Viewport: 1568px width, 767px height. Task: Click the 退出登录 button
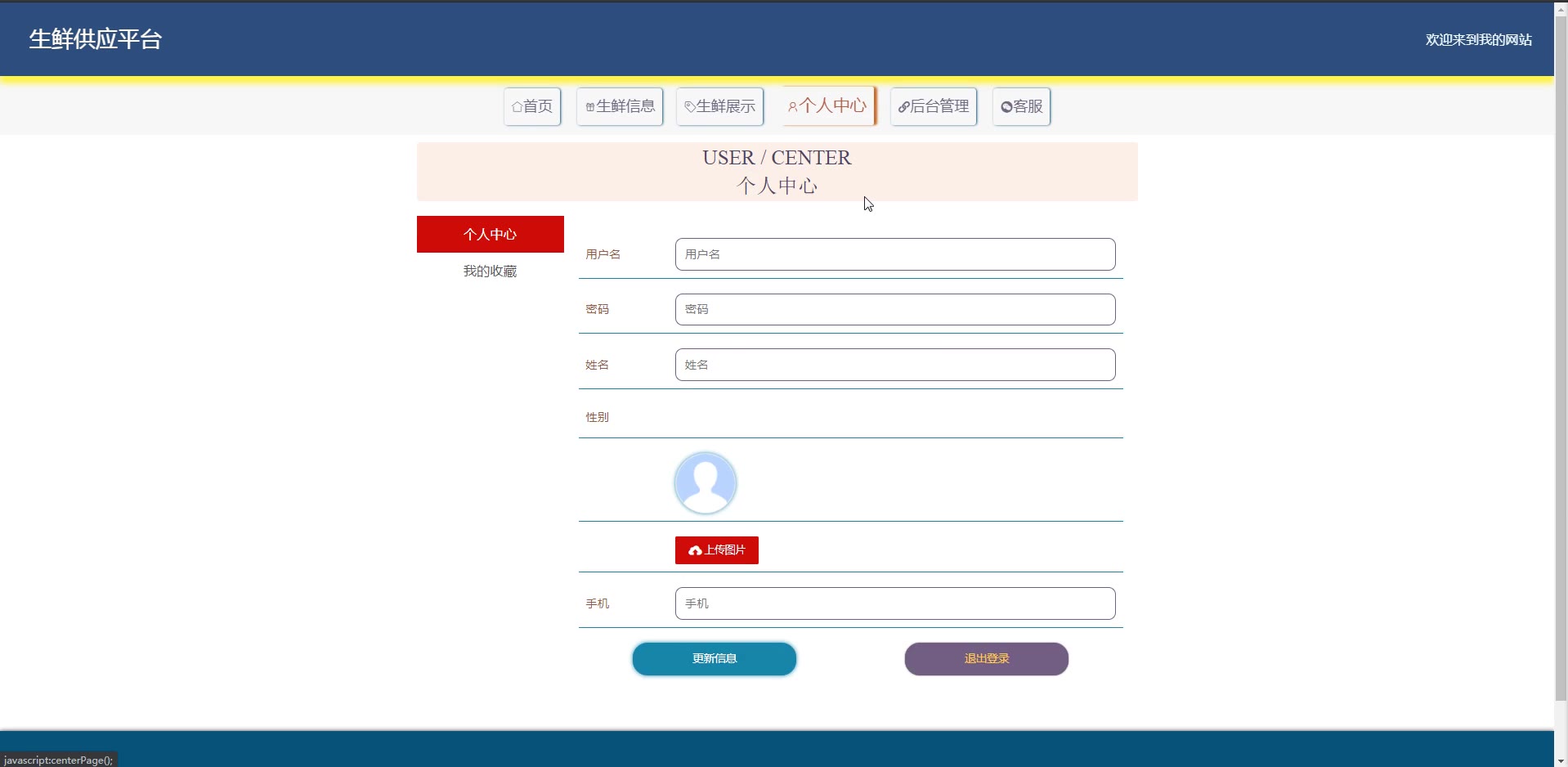tap(987, 659)
